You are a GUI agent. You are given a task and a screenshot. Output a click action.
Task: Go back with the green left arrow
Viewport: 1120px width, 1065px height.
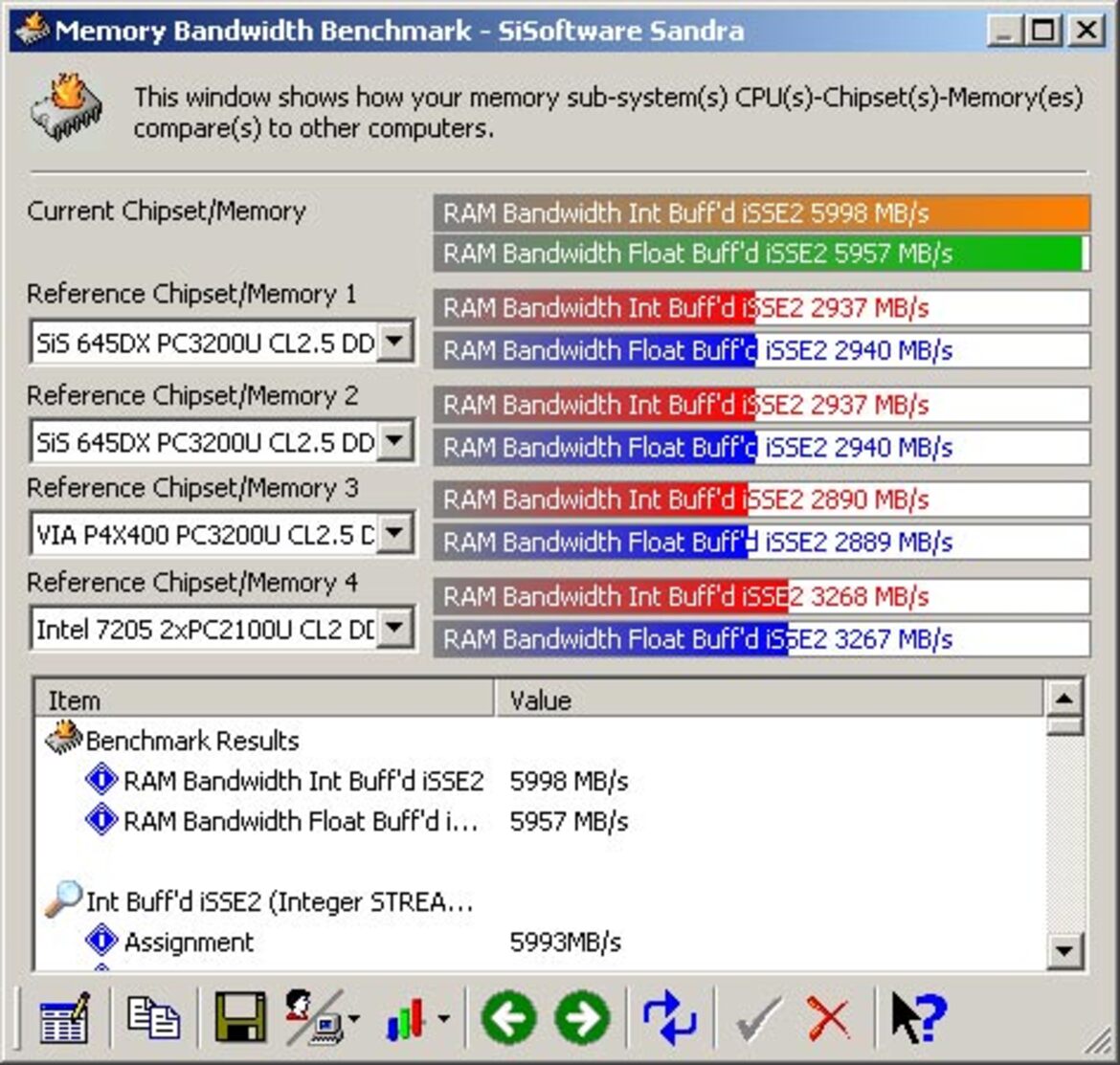coord(509,1017)
